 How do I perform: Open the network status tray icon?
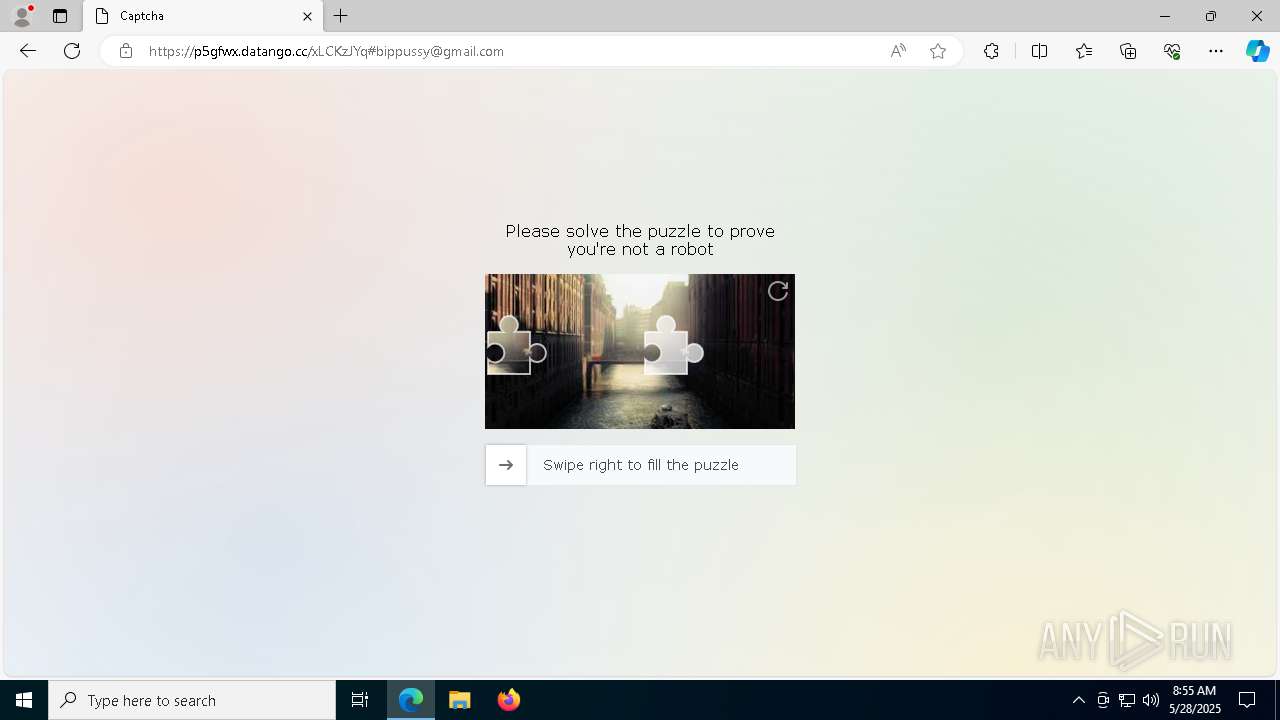pyautogui.click(x=1127, y=700)
